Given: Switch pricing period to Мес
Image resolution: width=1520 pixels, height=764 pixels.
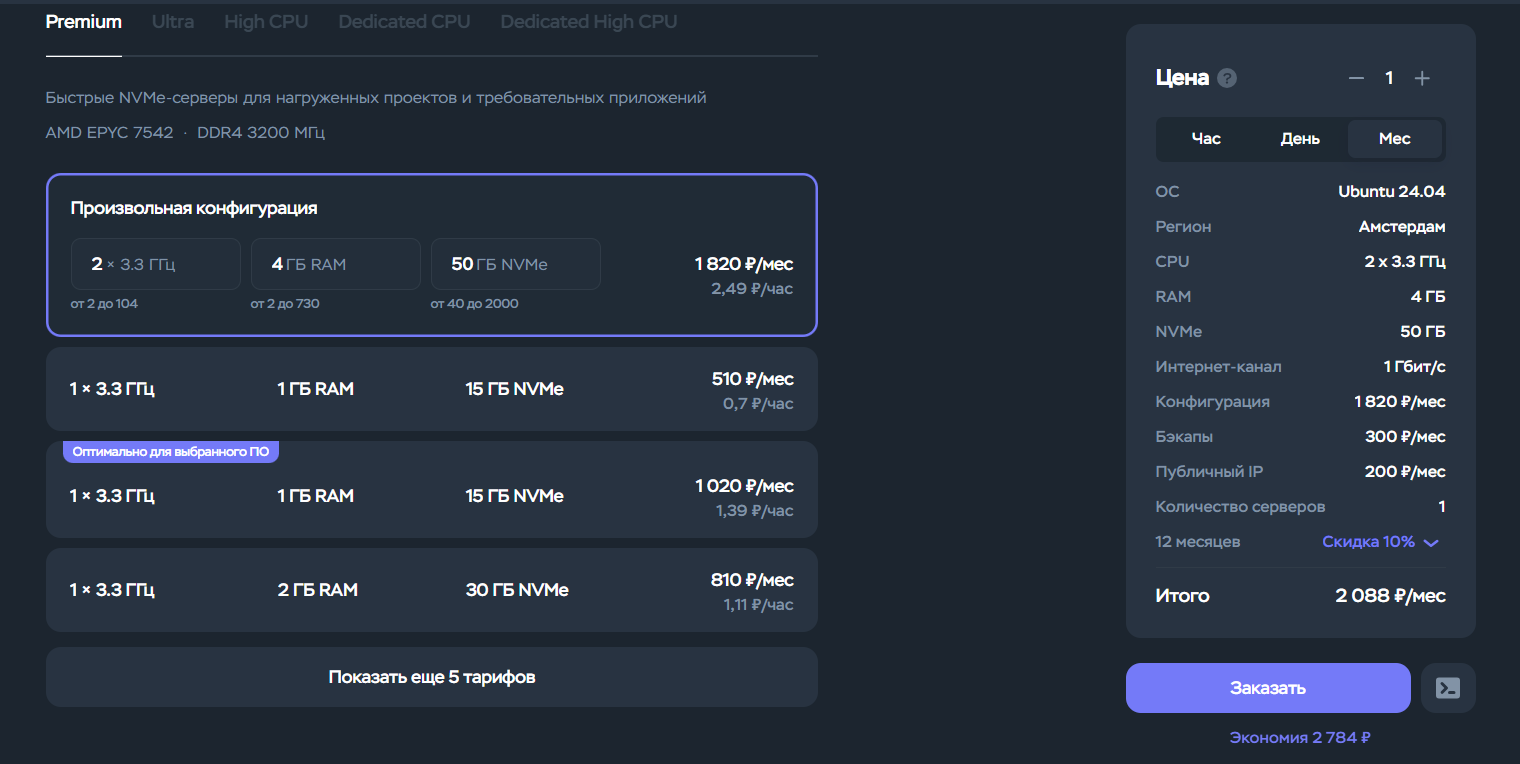Looking at the screenshot, I should pyautogui.click(x=1394, y=139).
